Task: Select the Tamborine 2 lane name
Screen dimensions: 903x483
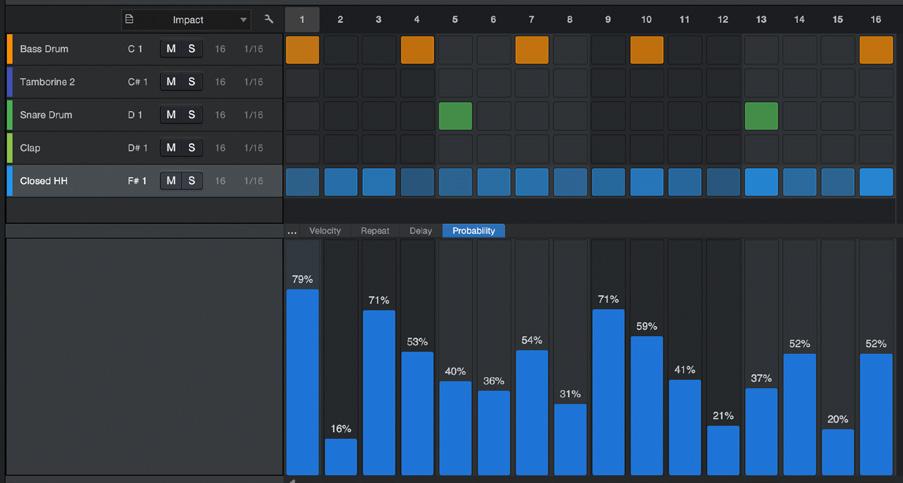Action: tap(47, 82)
